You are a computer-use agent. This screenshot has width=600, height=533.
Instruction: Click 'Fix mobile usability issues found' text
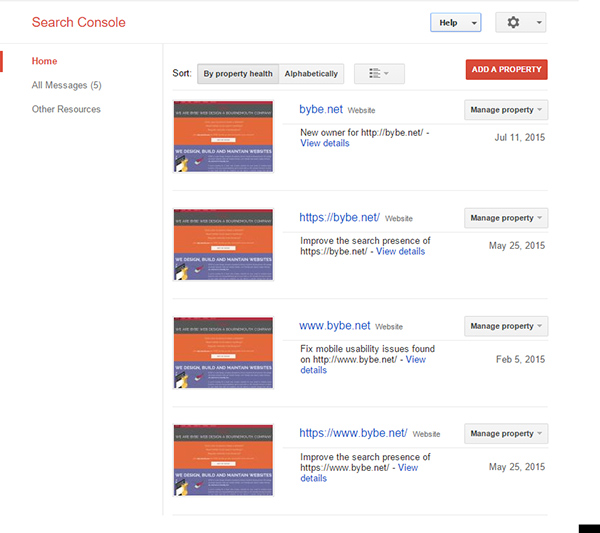(367, 349)
